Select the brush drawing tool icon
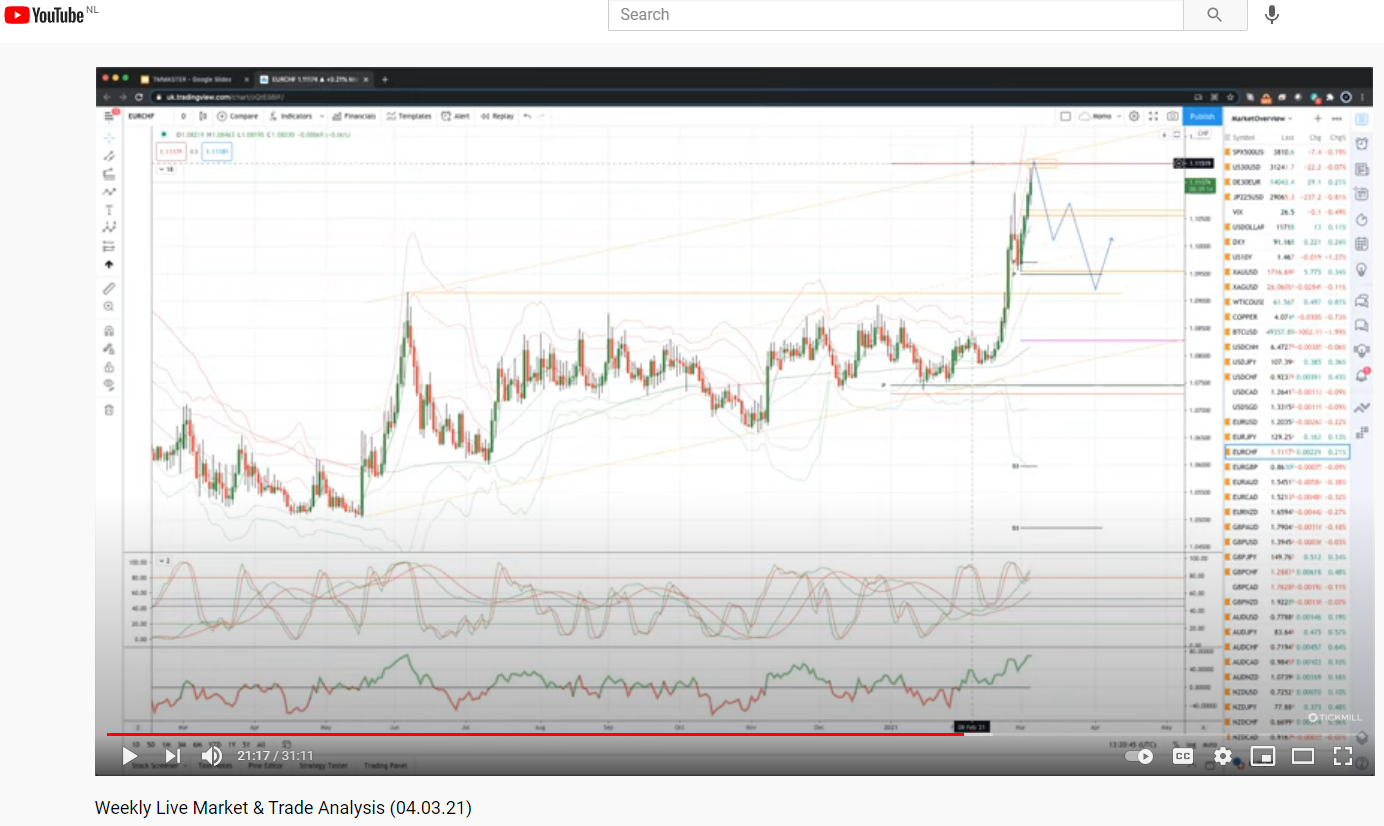This screenshot has width=1384, height=826. click(x=109, y=192)
